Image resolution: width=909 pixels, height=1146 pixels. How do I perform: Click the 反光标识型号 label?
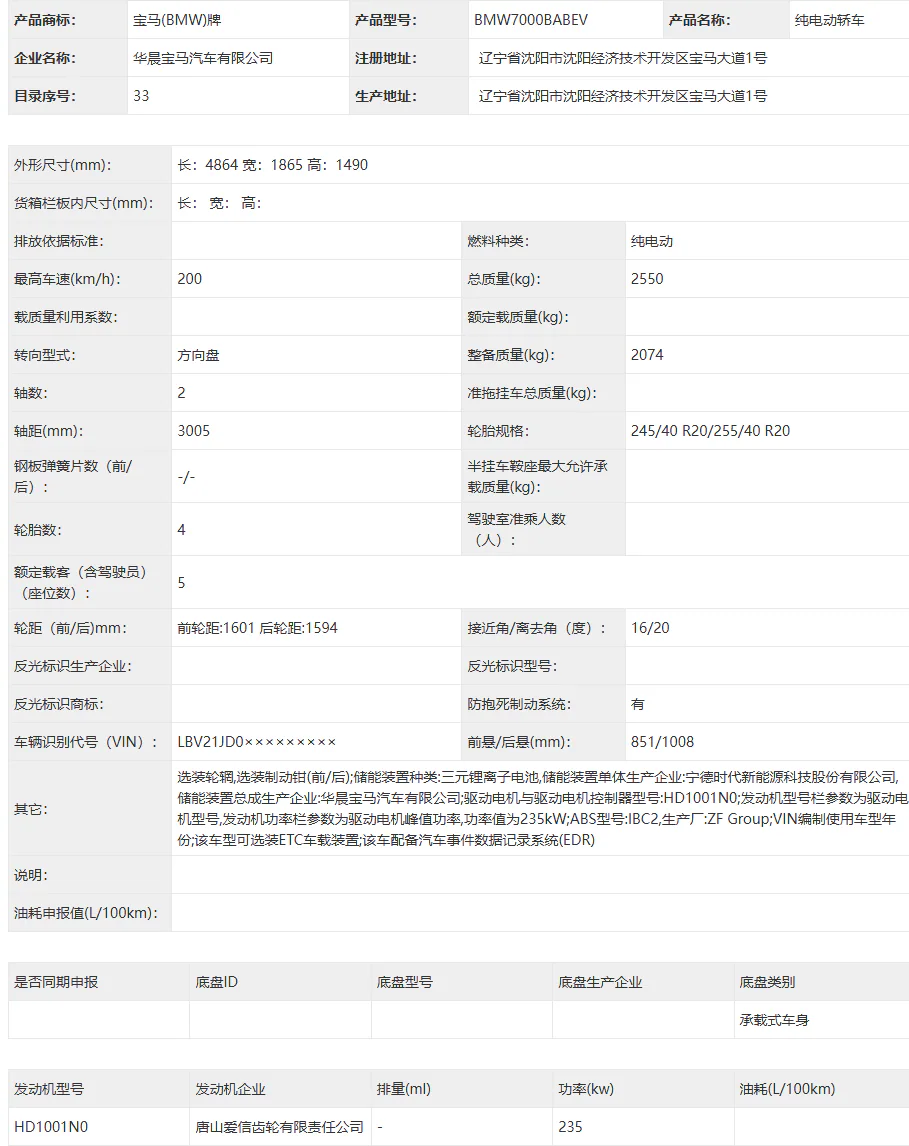click(x=512, y=666)
